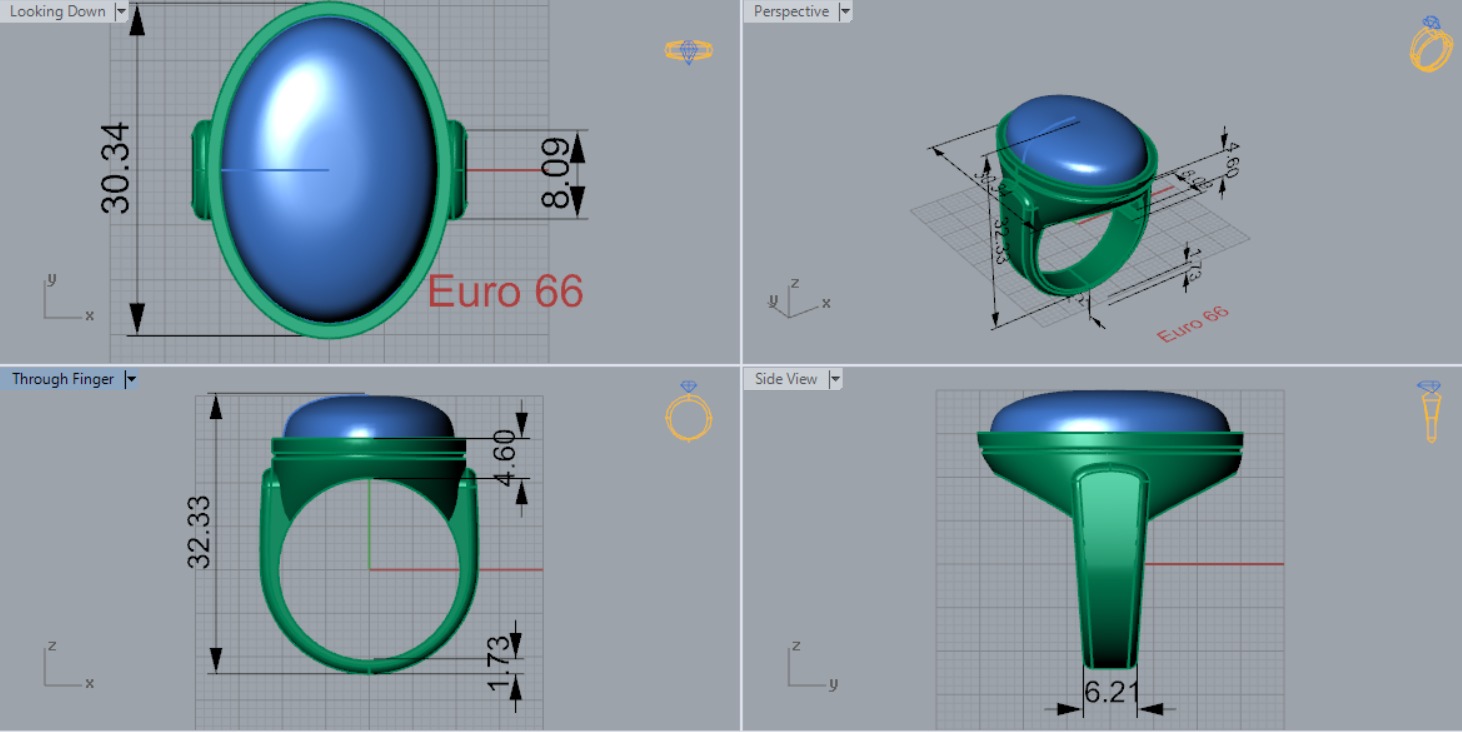
Task: Activate the Through Finger viewport title
Action: pos(62,379)
